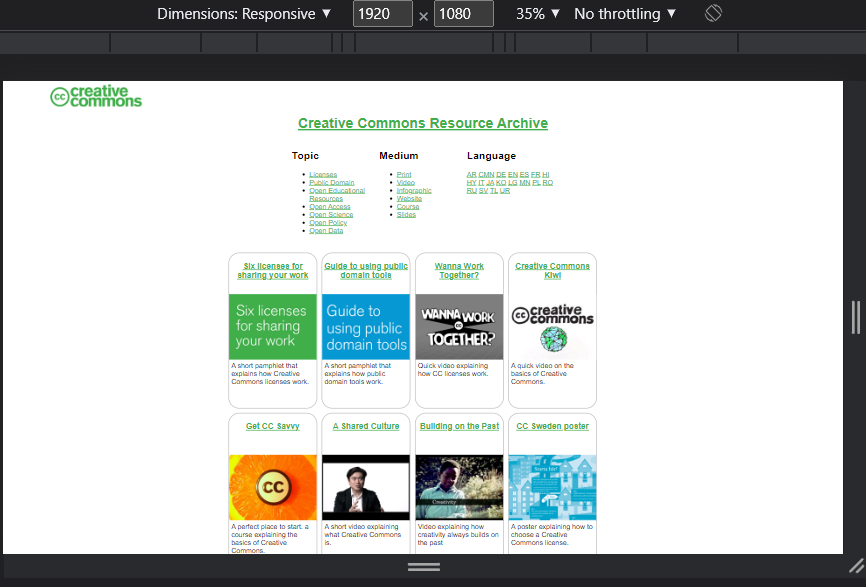Click the viewport height field showing 1080
This screenshot has width=866, height=587.
pyautogui.click(x=464, y=14)
